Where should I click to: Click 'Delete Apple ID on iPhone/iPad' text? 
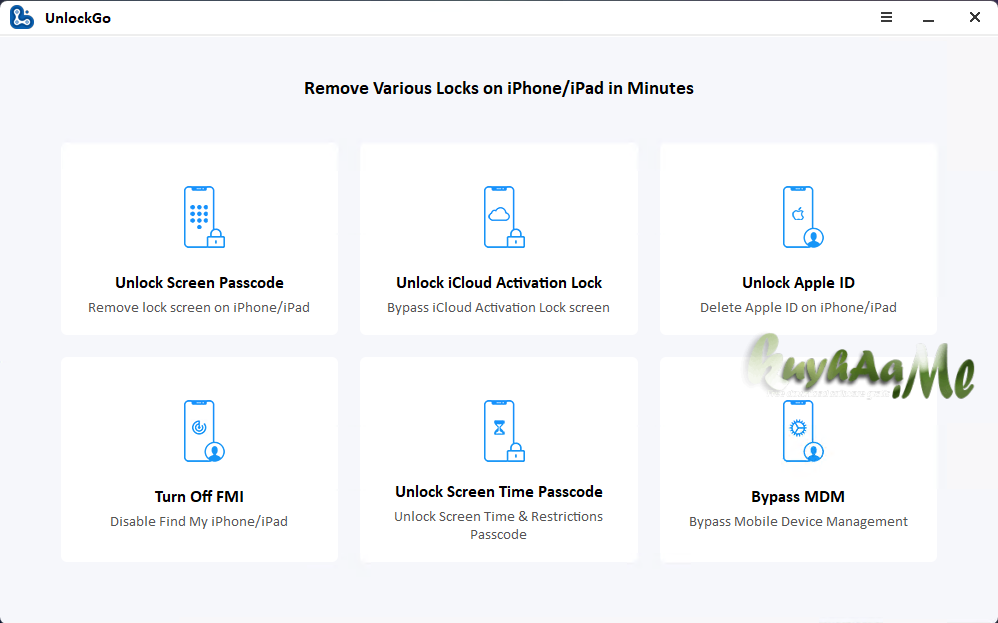[798, 307]
